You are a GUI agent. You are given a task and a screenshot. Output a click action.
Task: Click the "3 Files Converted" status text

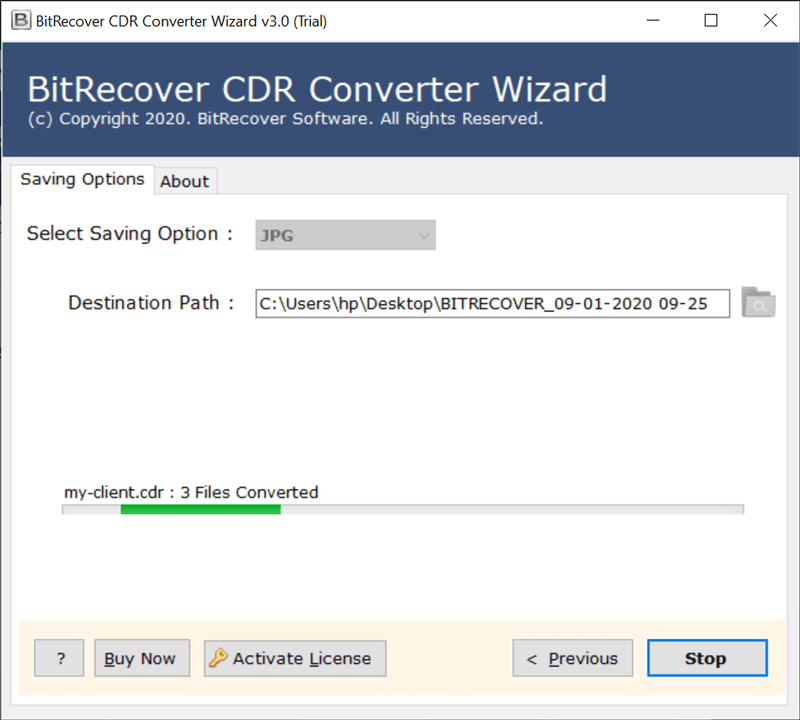pyautogui.click(x=249, y=492)
